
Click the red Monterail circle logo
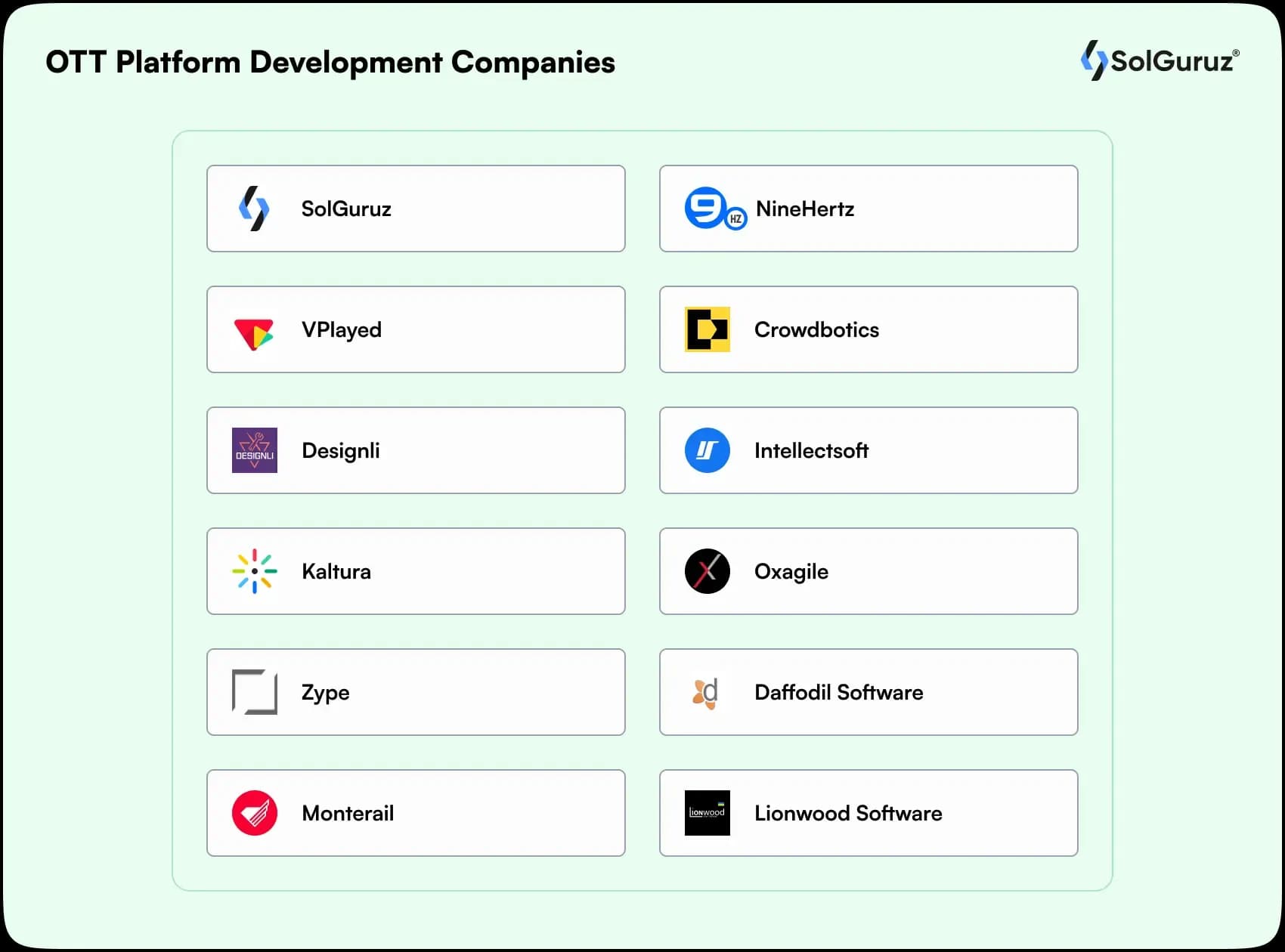[255, 813]
